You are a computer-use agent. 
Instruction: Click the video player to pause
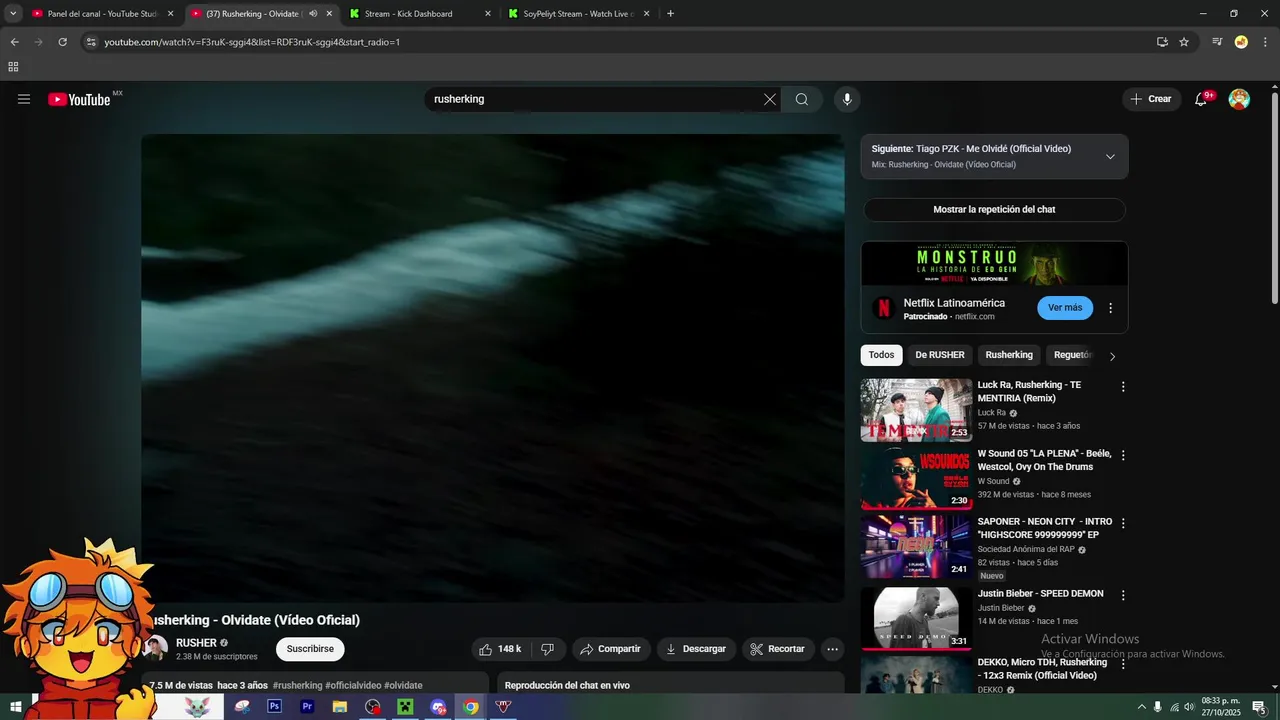coord(493,368)
